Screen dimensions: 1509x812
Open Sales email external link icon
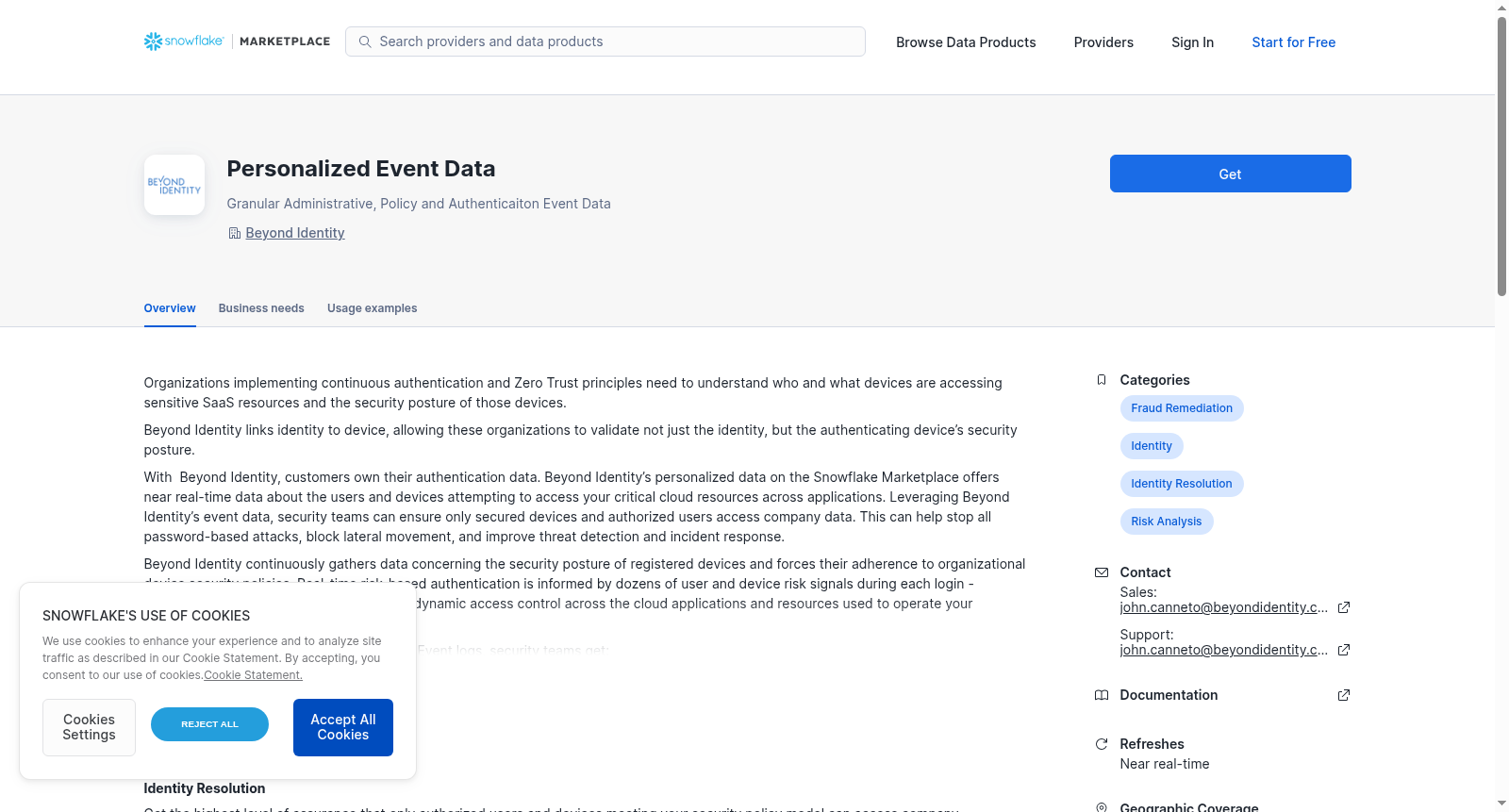(1344, 607)
